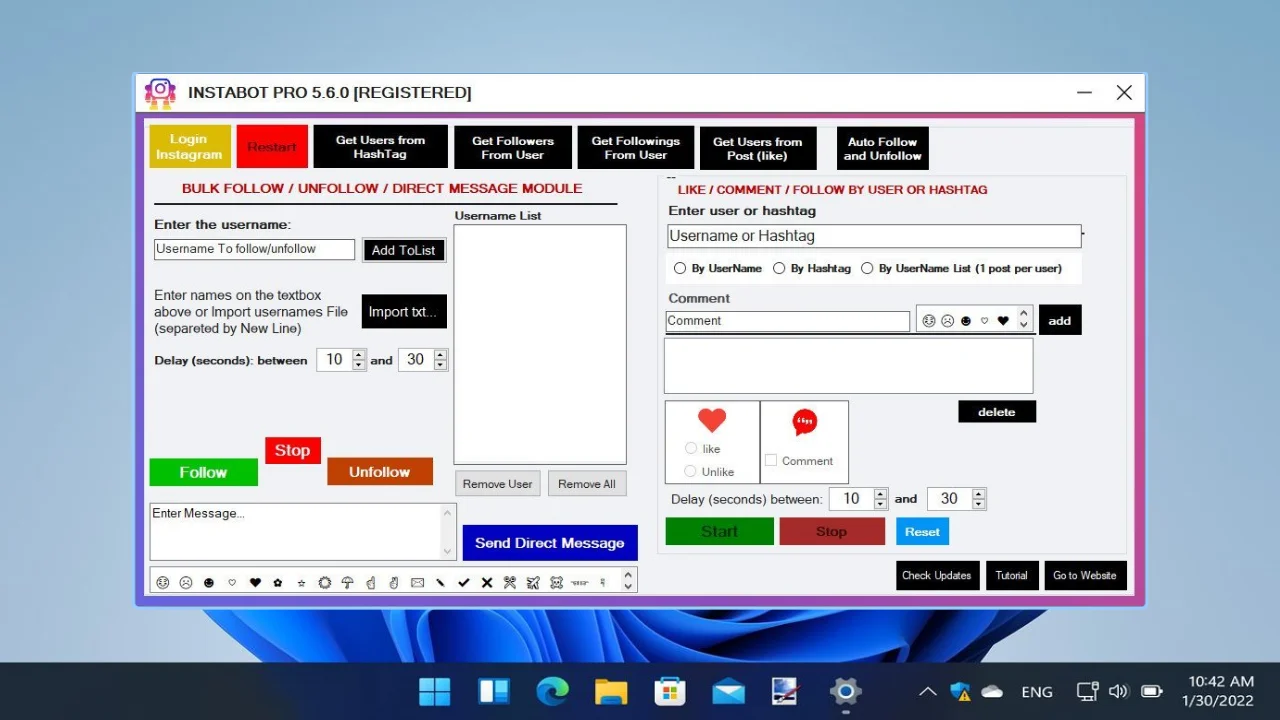This screenshot has width=1280, height=720.
Task: Open Microsoft Edge from the taskbar
Action: [552, 691]
